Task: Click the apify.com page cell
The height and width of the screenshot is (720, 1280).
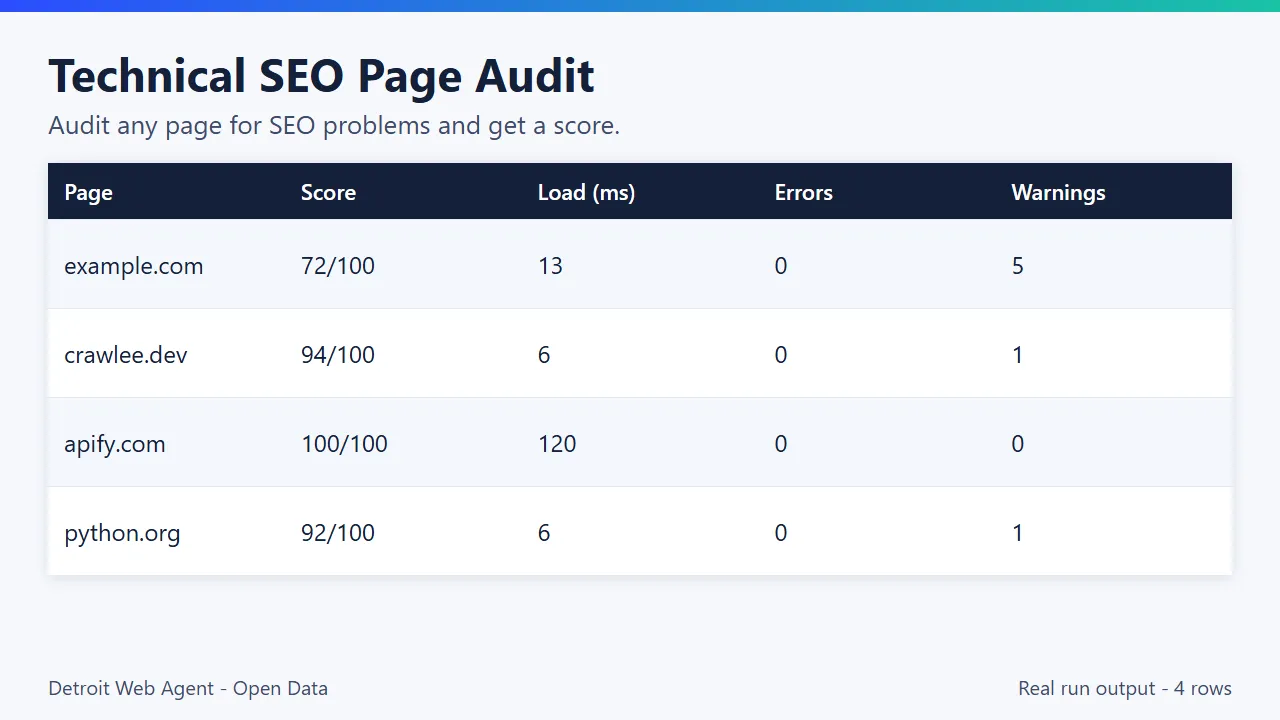Action: (115, 444)
